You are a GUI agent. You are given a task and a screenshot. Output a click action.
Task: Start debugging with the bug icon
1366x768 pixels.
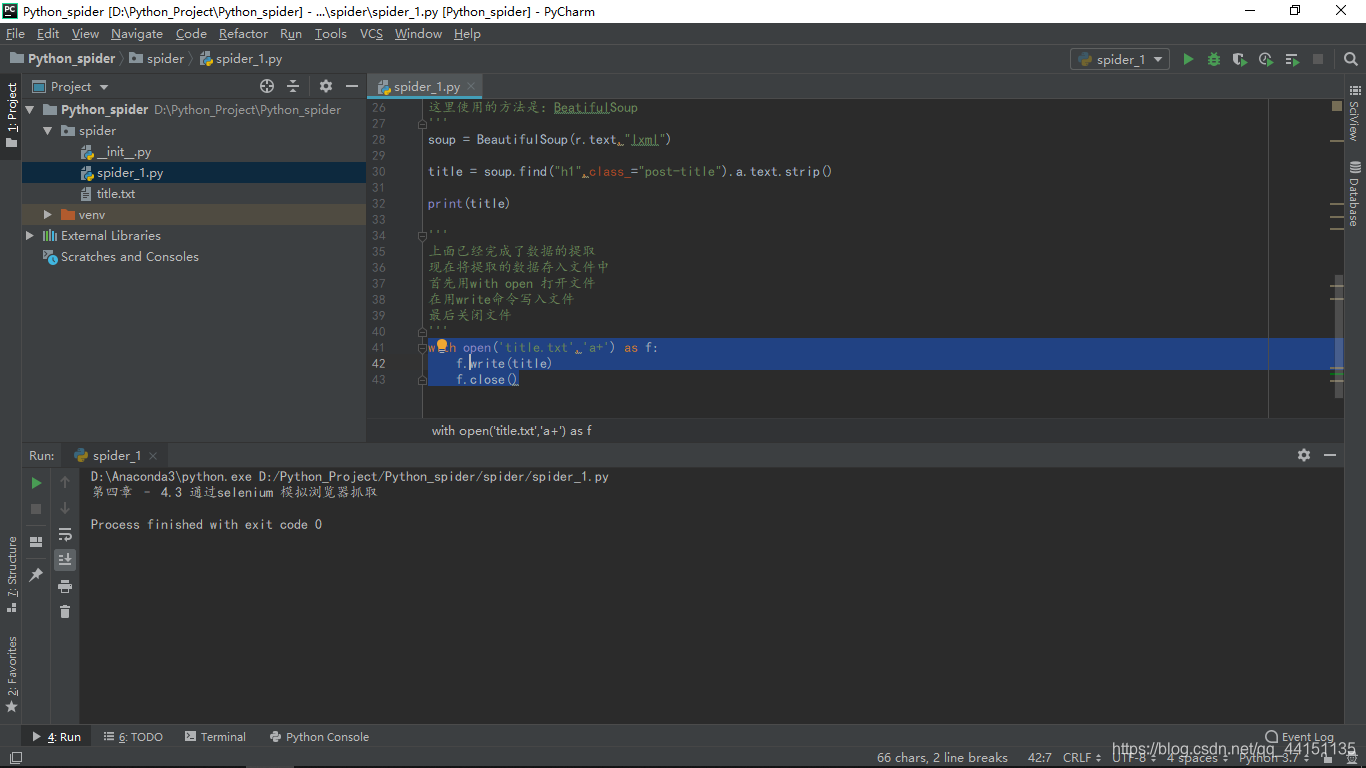pyautogui.click(x=1214, y=59)
